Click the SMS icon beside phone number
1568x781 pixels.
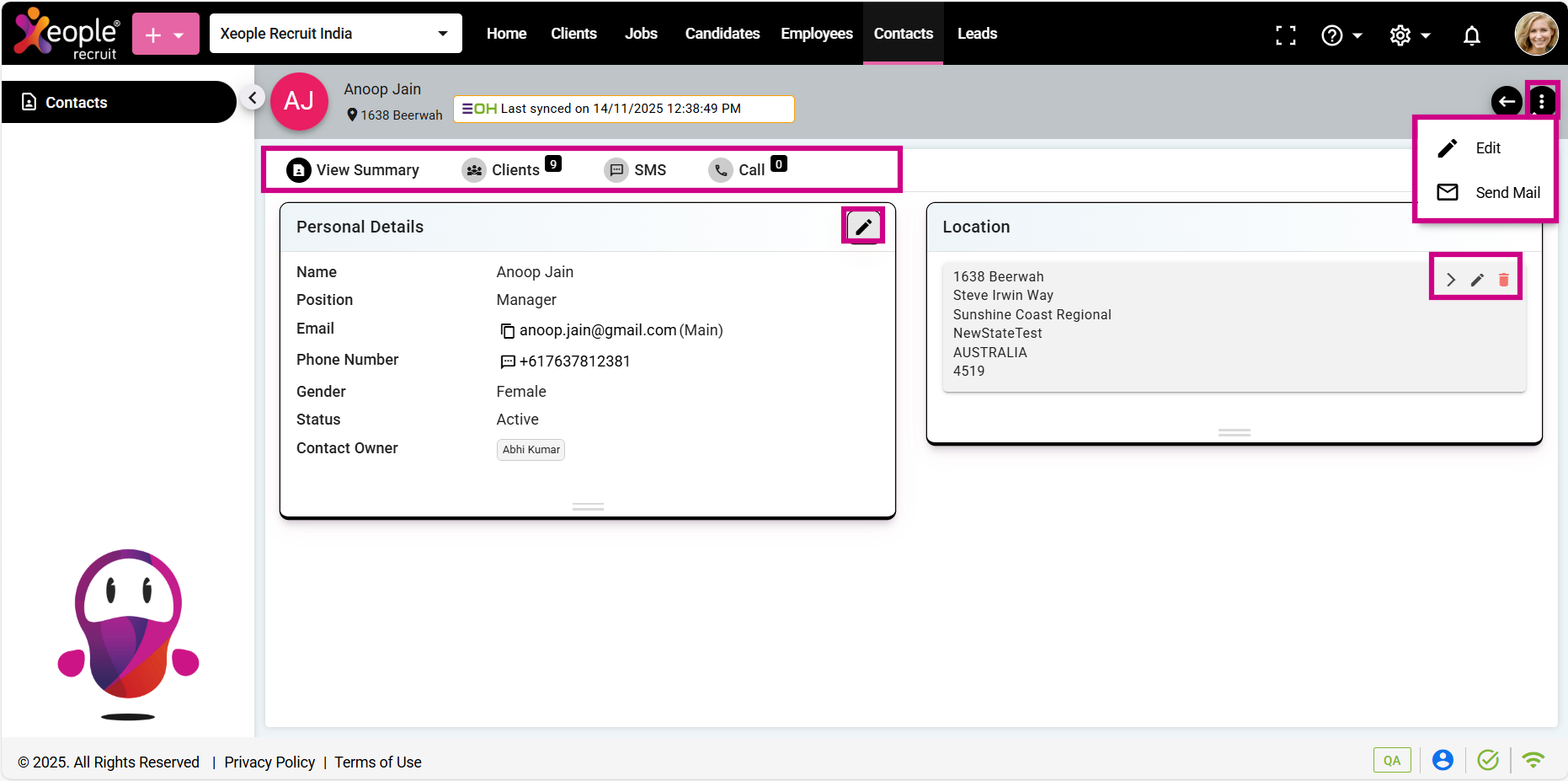point(507,362)
